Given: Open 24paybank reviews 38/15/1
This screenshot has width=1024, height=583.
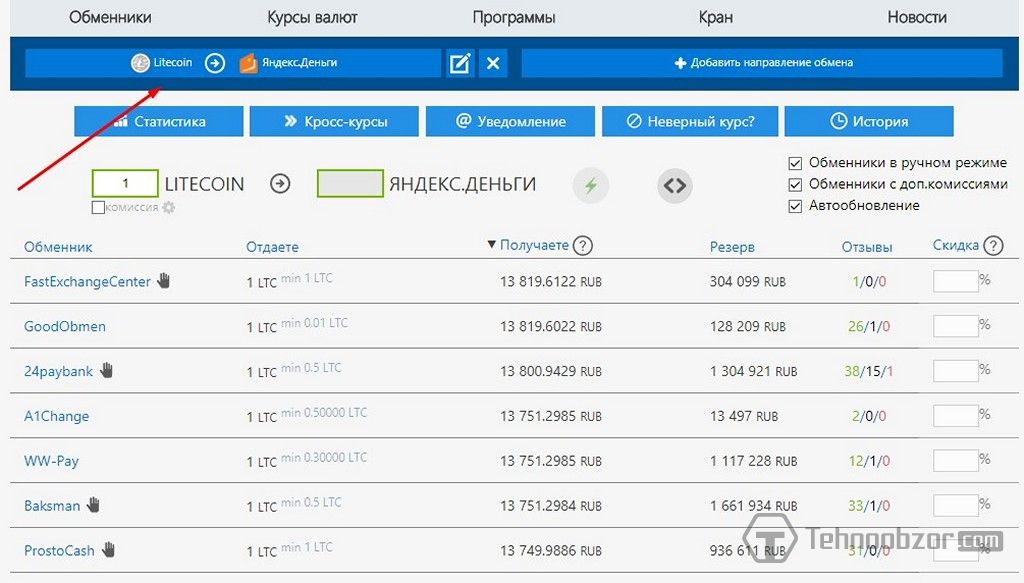Looking at the screenshot, I should coord(869,371).
